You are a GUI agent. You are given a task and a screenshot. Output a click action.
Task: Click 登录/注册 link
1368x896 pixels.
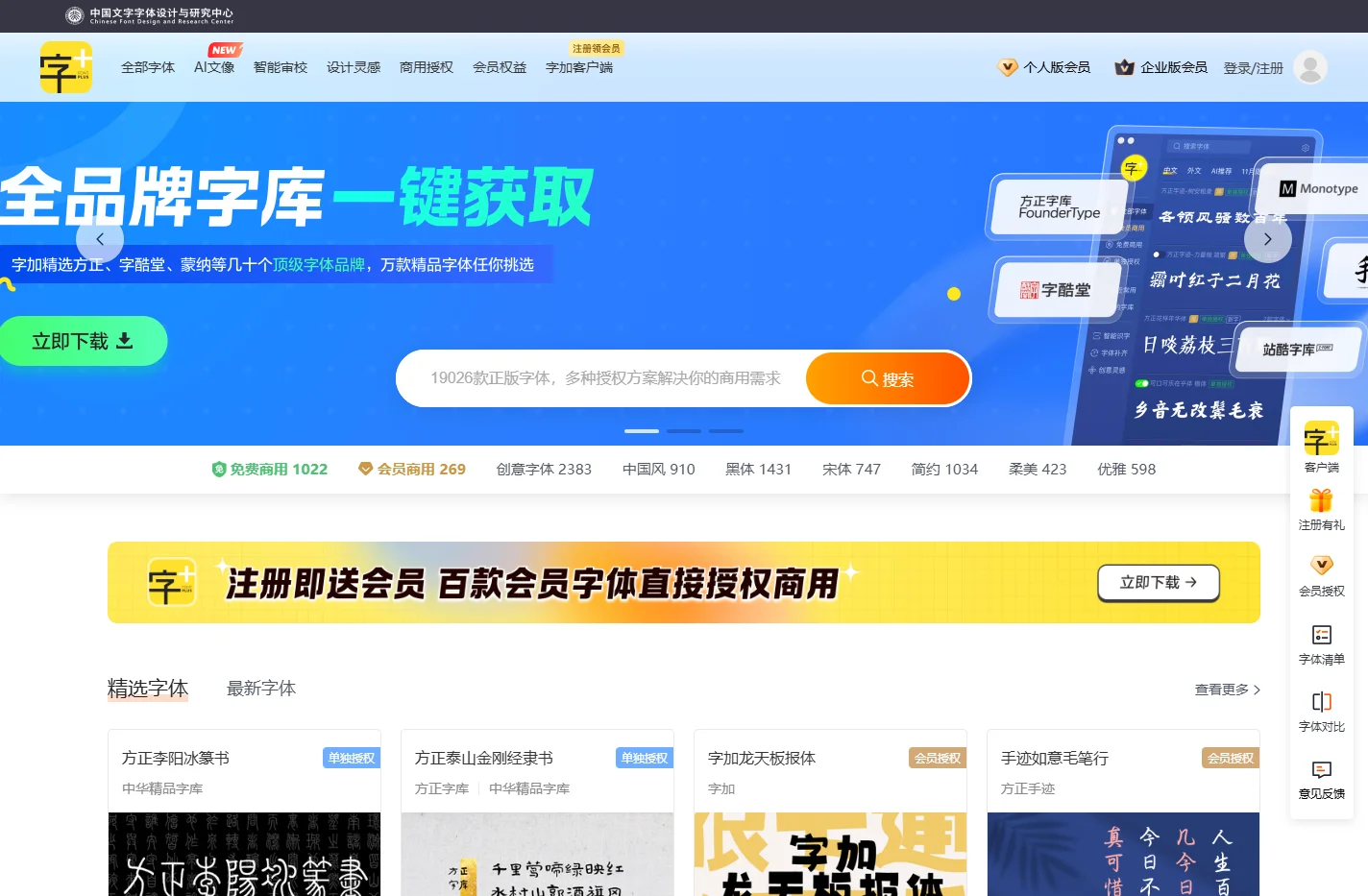click(x=1254, y=68)
